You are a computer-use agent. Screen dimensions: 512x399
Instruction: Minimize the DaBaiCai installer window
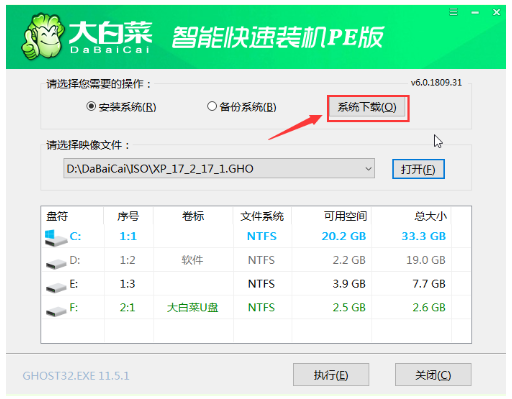click(x=475, y=13)
